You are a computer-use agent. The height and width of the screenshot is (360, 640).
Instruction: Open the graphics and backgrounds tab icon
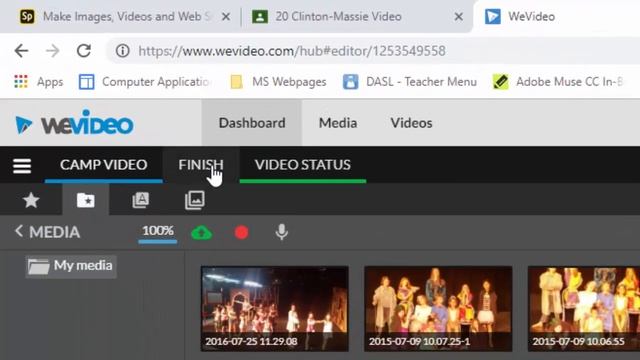[x=195, y=200]
